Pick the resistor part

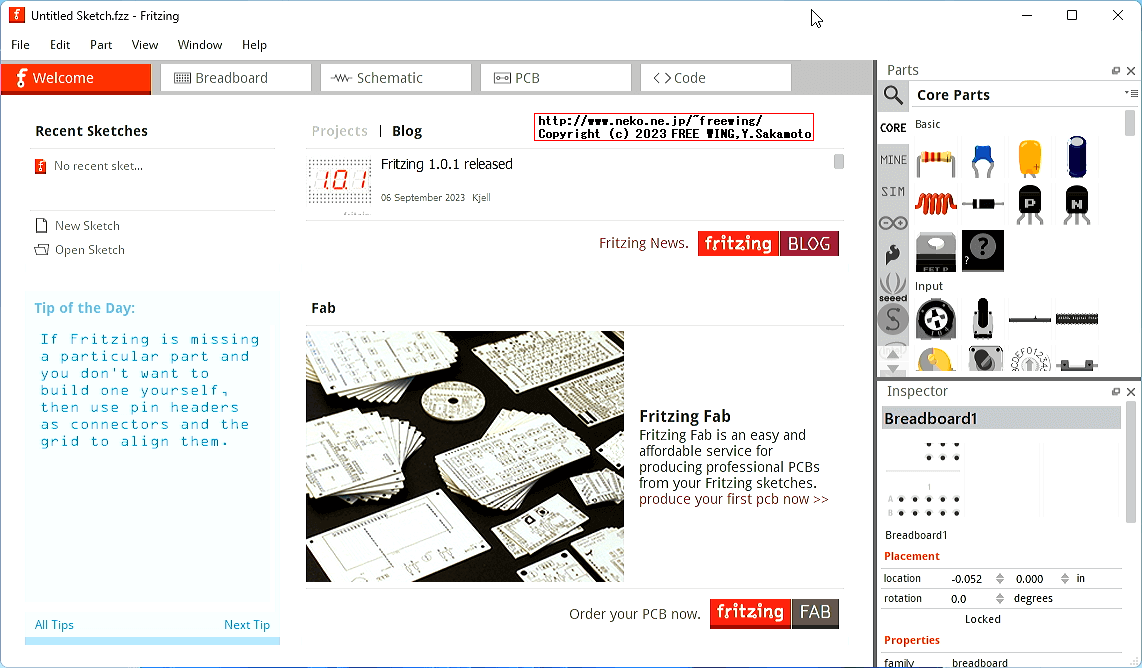point(936,160)
